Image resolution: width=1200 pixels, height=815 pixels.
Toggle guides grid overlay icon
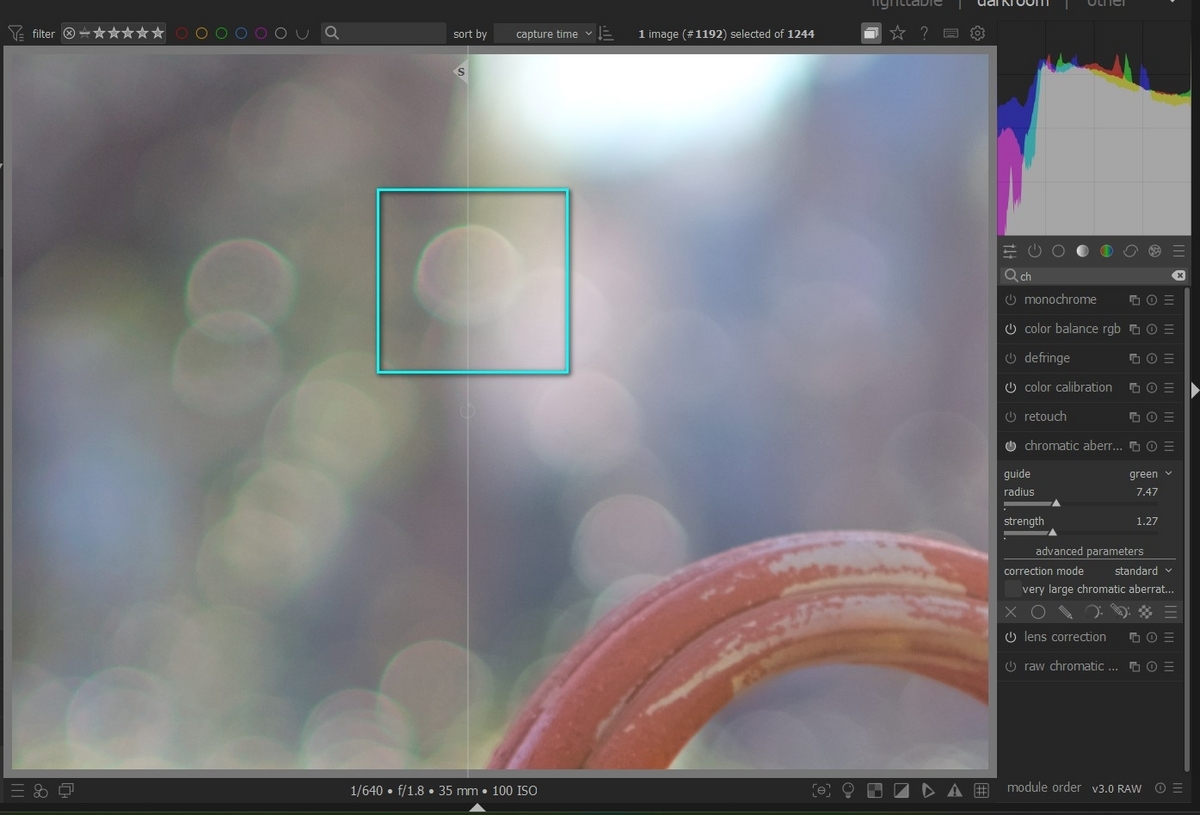982,790
